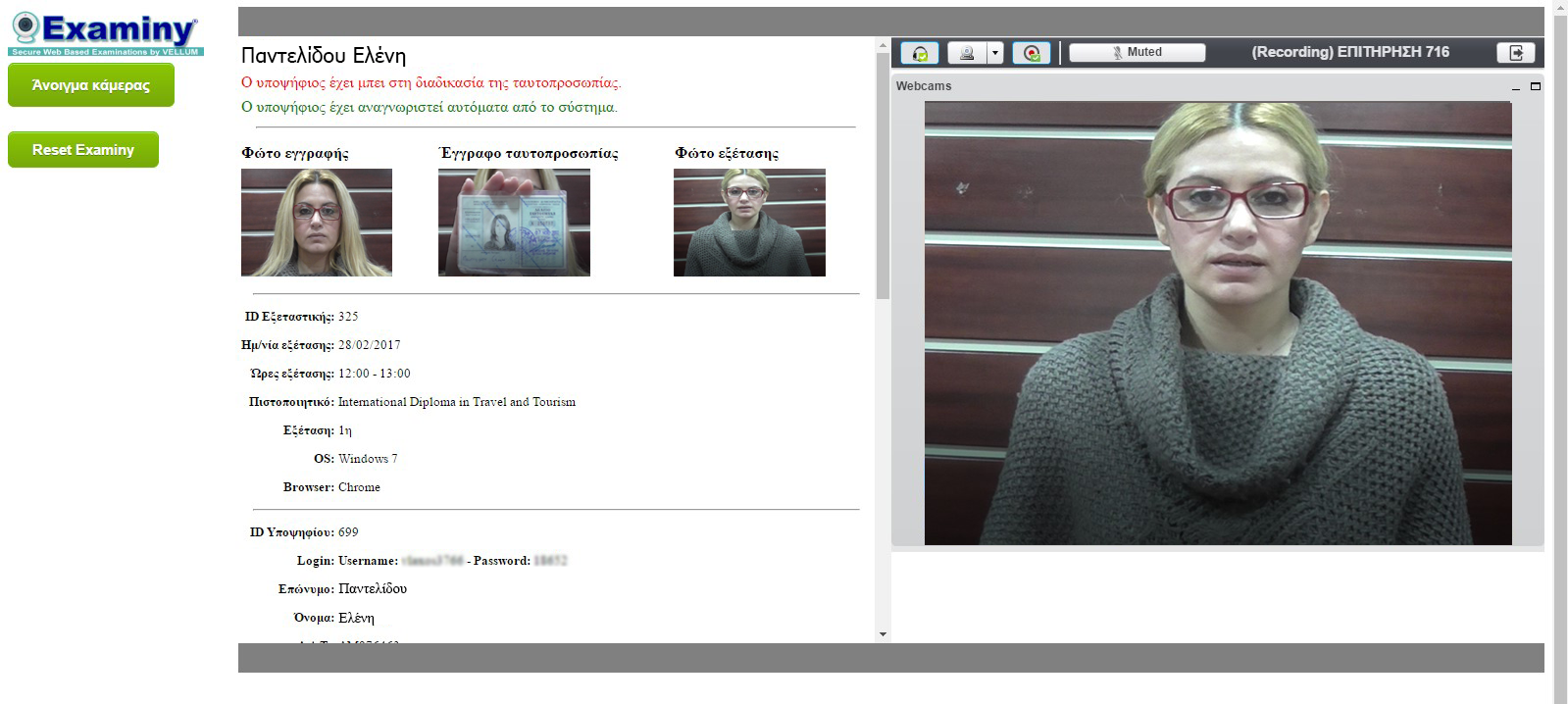Click the live webcam video feed
The image size is (1568, 704).
click(x=1218, y=323)
